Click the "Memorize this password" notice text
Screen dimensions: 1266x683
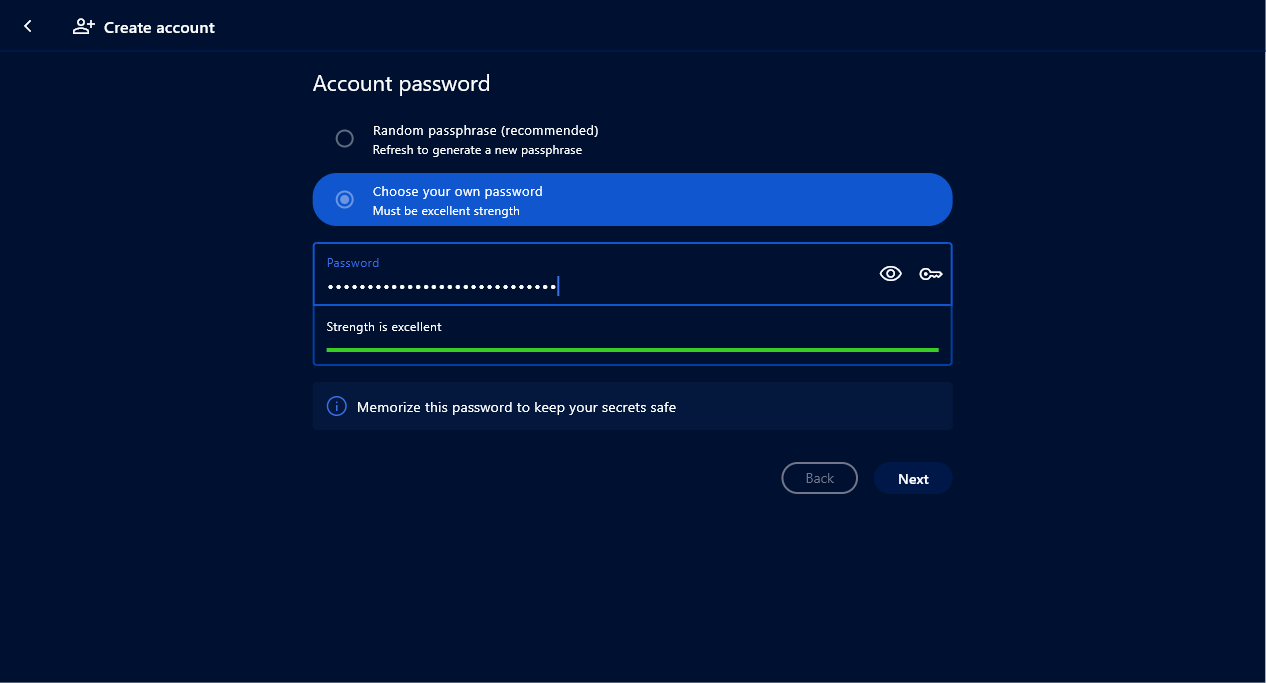tap(516, 407)
